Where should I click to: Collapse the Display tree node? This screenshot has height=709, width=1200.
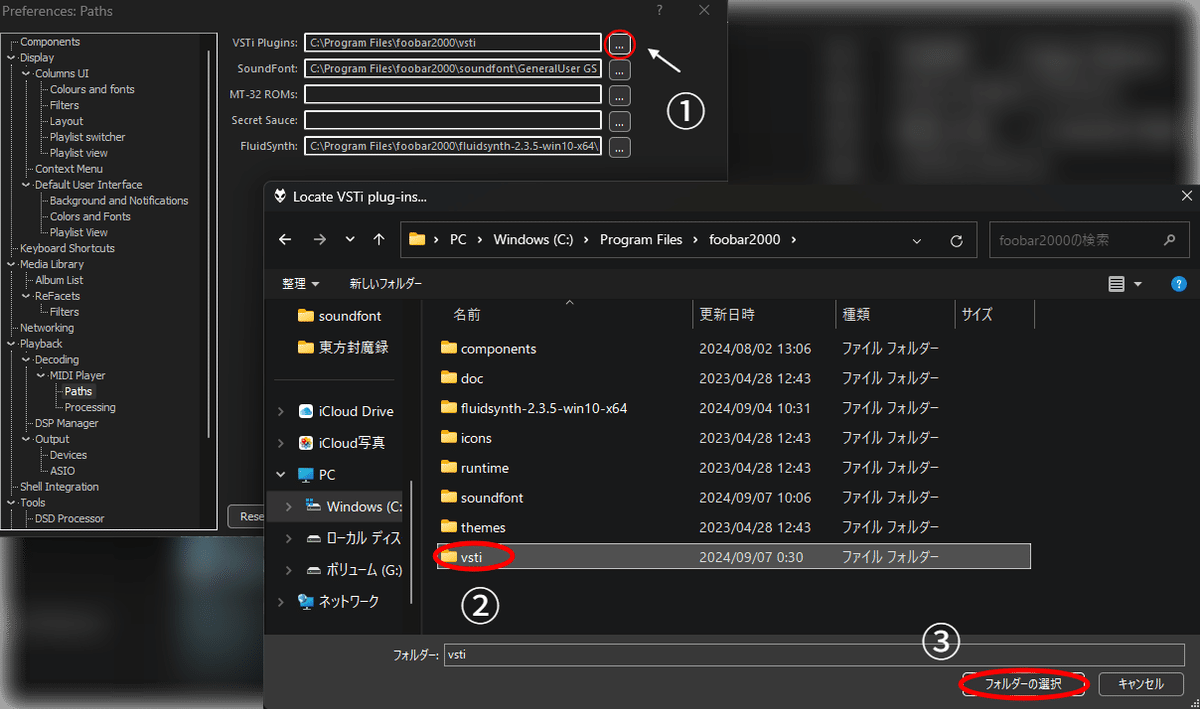click(x=12, y=58)
